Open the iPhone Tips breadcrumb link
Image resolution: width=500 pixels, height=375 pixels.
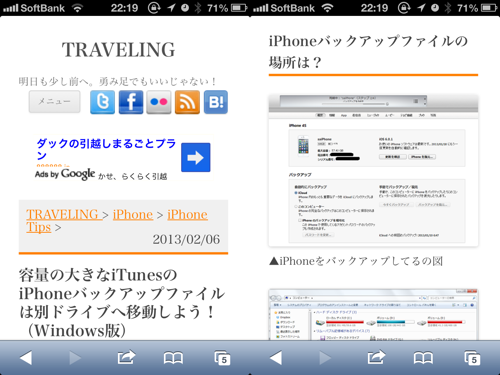(x=117, y=221)
